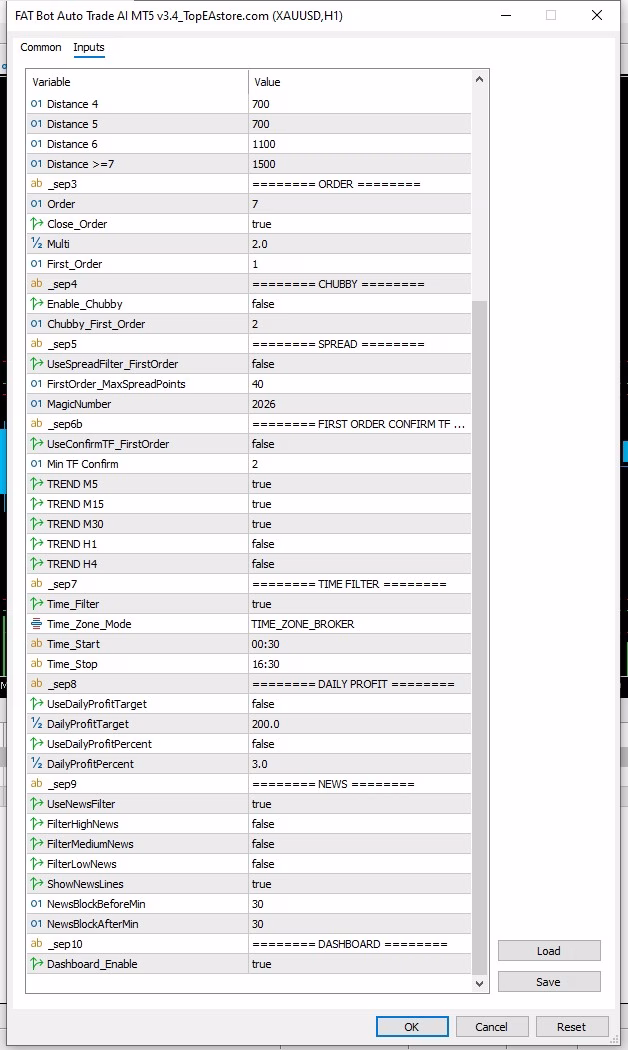Click the OK button

pyautogui.click(x=412, y=1027)
